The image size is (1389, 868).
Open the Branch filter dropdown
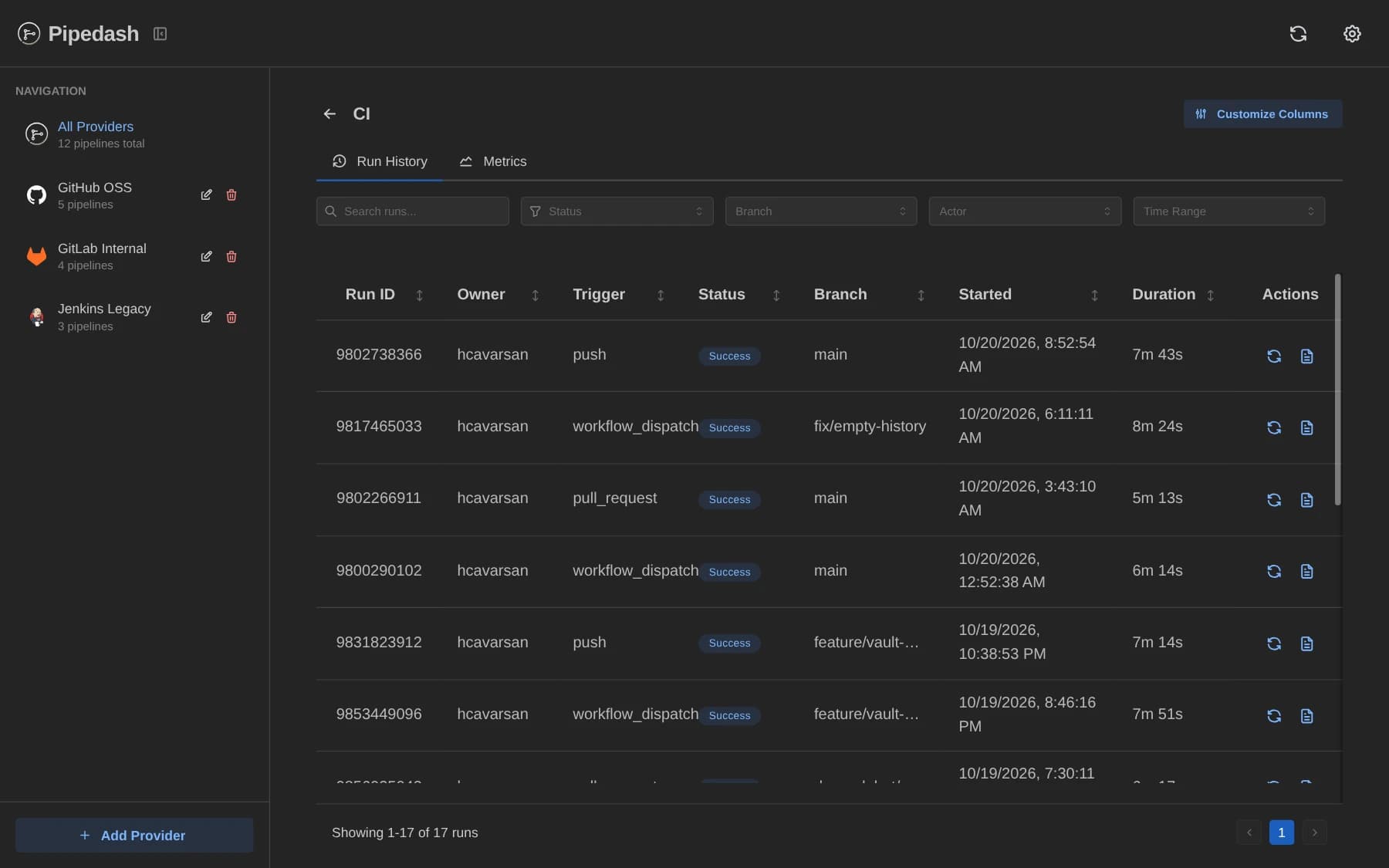820,211
